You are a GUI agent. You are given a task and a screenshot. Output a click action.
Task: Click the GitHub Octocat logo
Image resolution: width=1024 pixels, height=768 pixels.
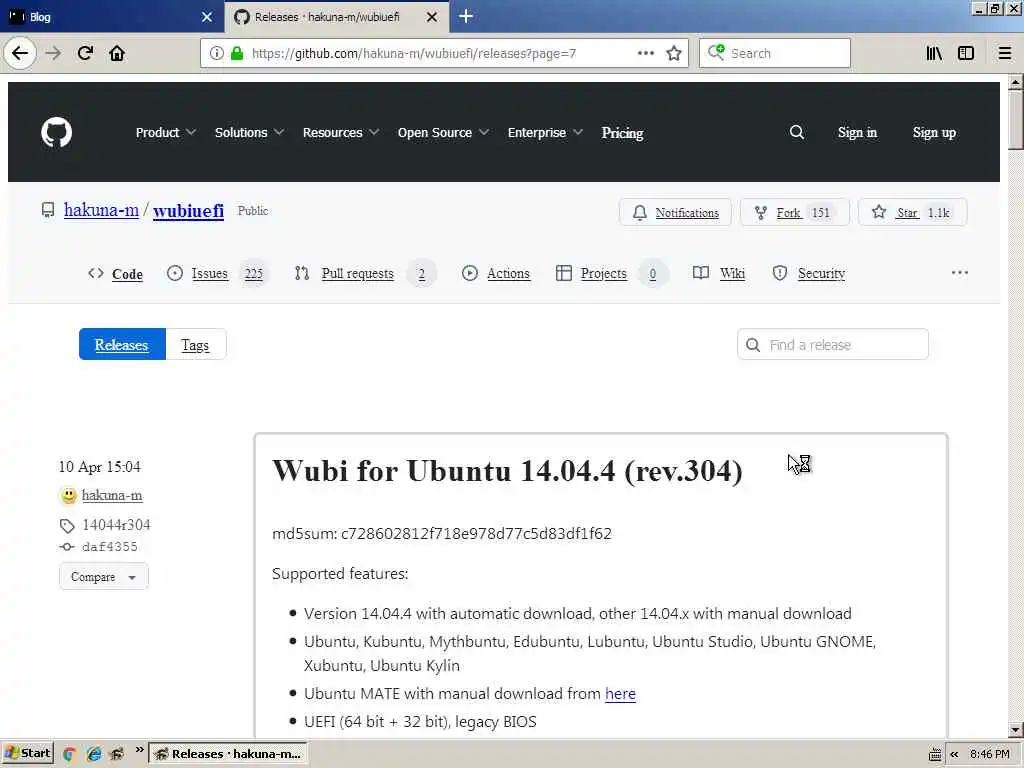[56, 133]
